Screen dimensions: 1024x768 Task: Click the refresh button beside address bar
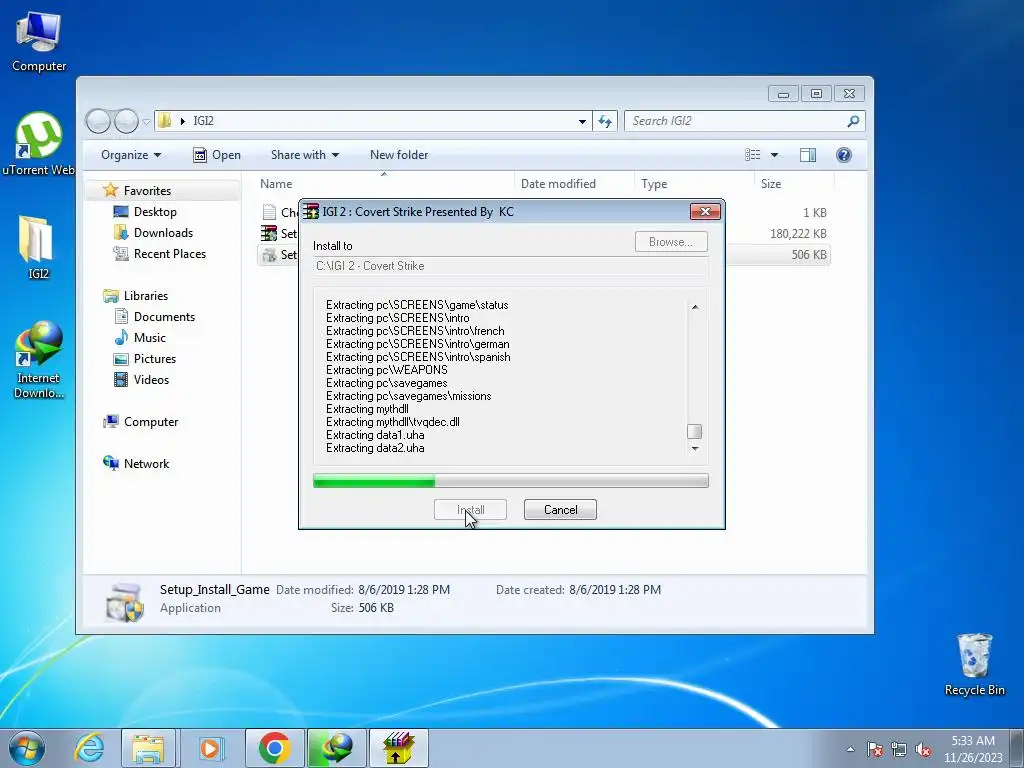tap(605, 121)
